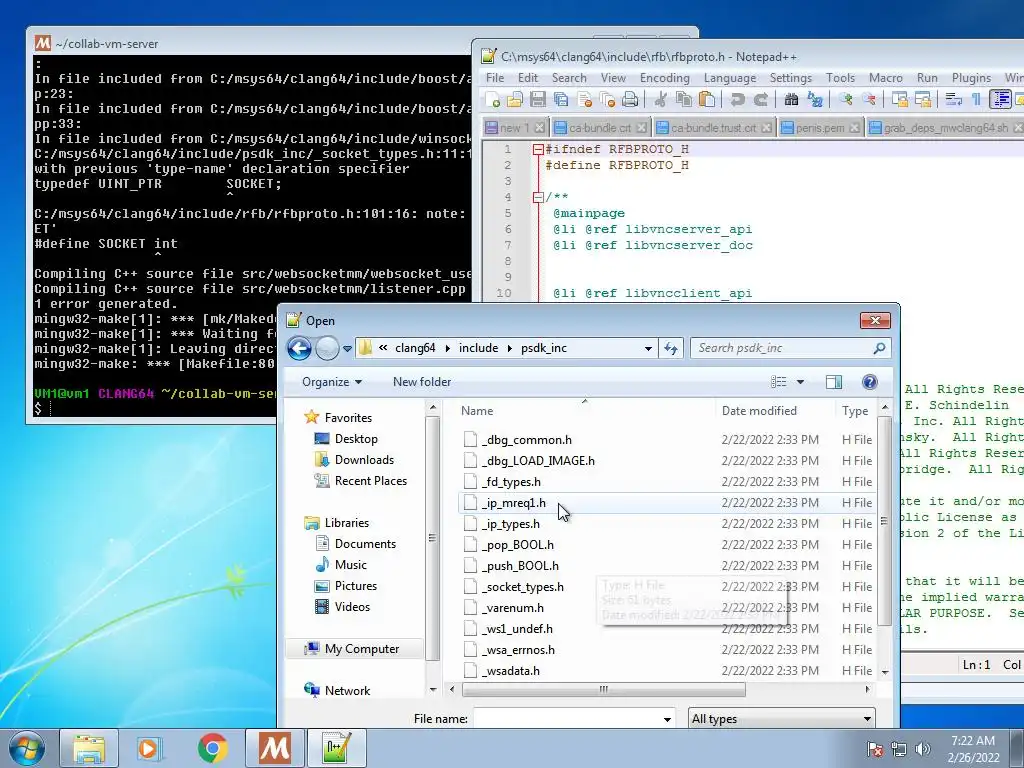Switch to the ca-bundle.crt tab
The height and width of the screenshot is (768, 1024).
coord(600,128)
